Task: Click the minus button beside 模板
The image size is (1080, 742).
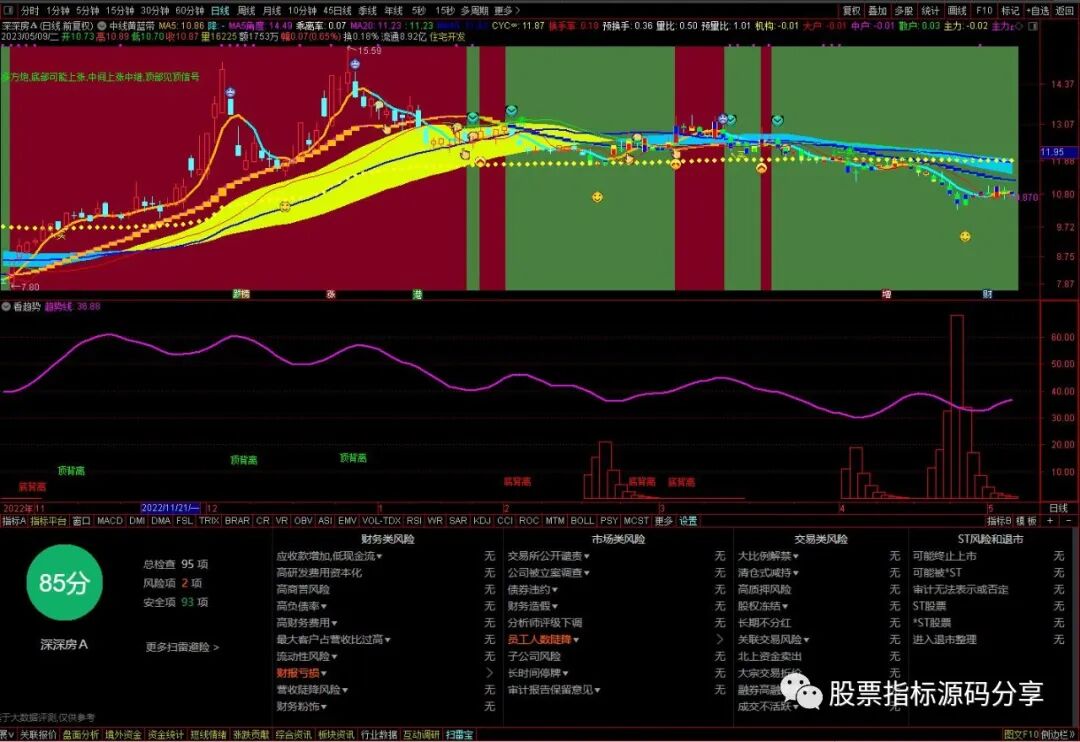Action: tap(1068, 521)
